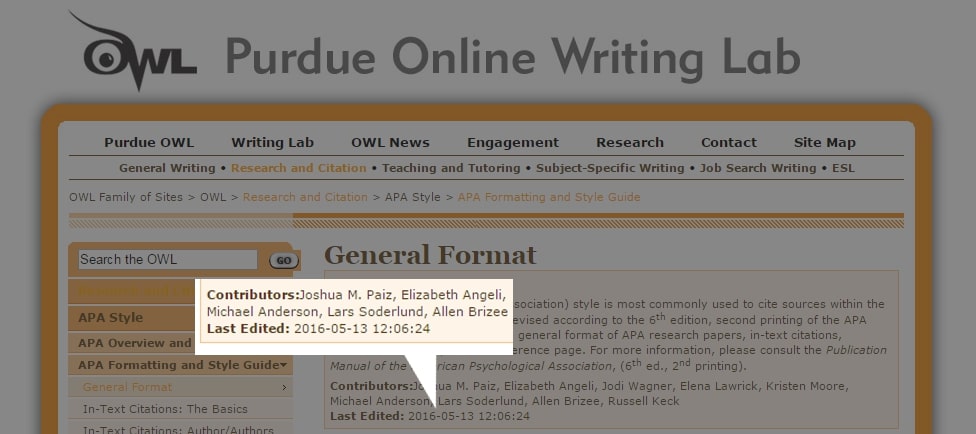Click the OWL logo

point(133,52)
